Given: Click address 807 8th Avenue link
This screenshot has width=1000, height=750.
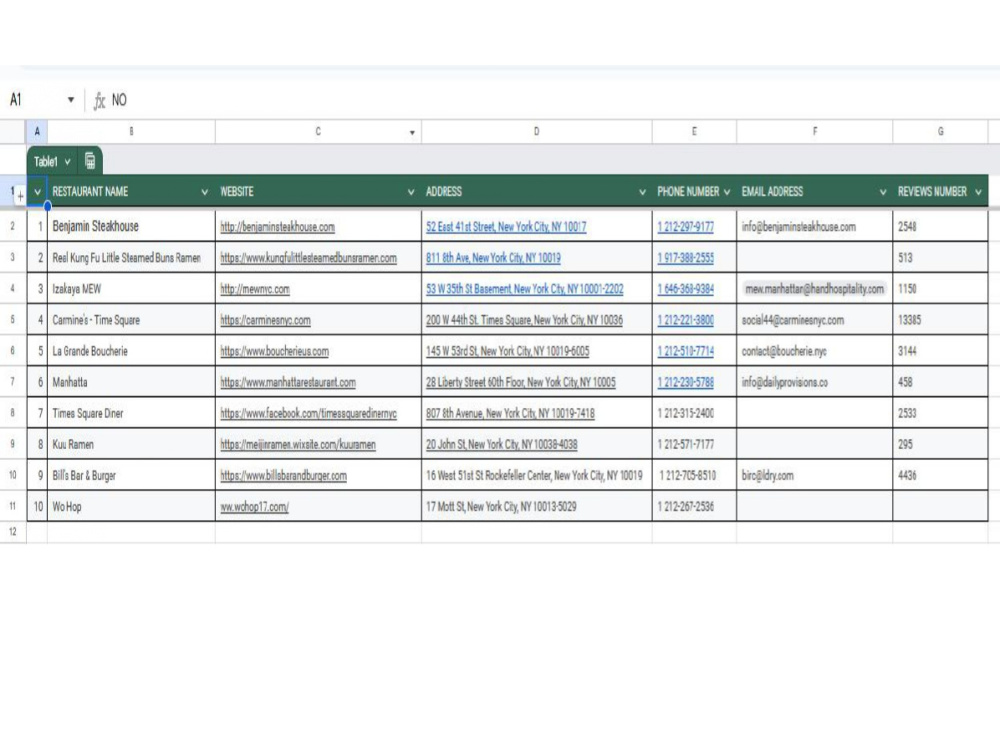Looking at the screenshot, I should point(510,413).
